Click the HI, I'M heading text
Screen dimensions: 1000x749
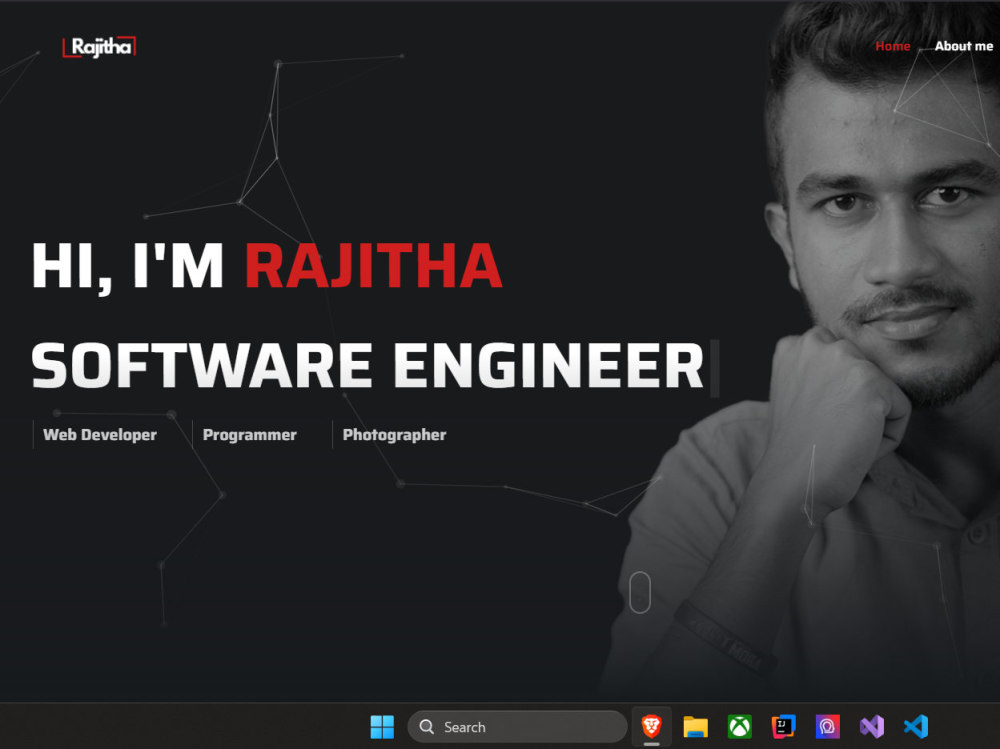tap(128, 267)
